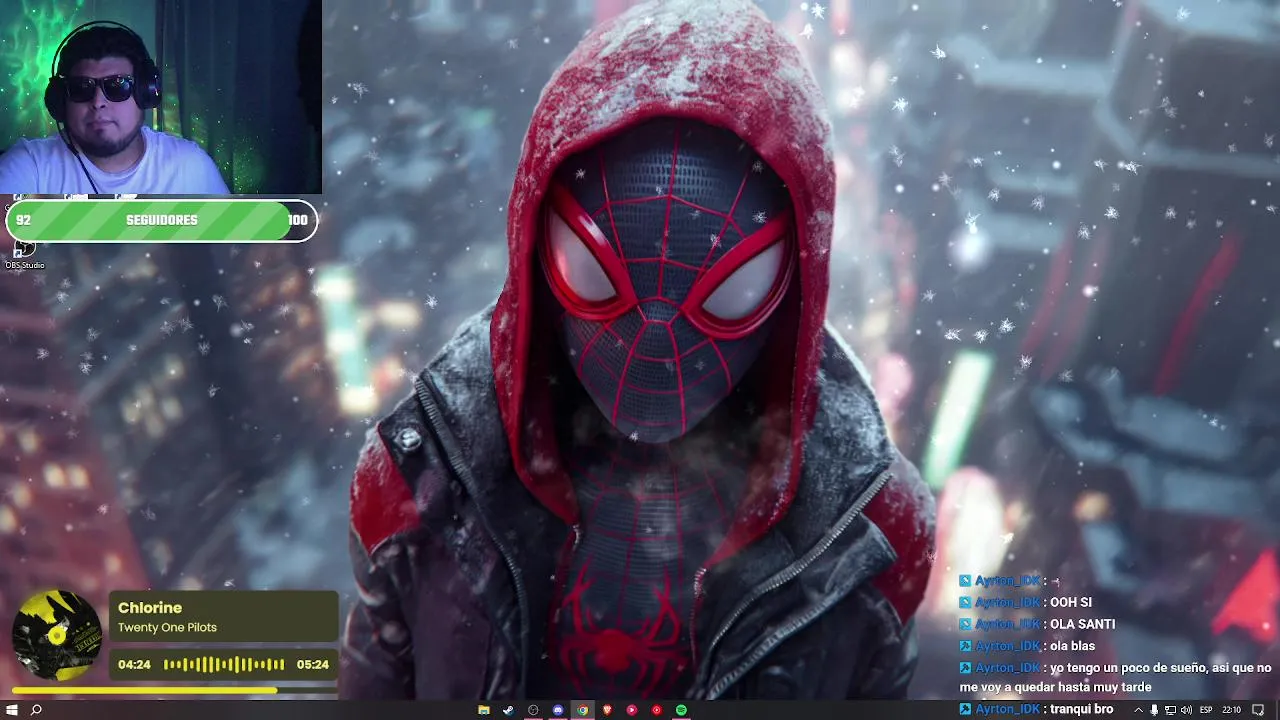
Task: Click the SEGUIDORES follower goal bar
Action: tap(161, 220)
